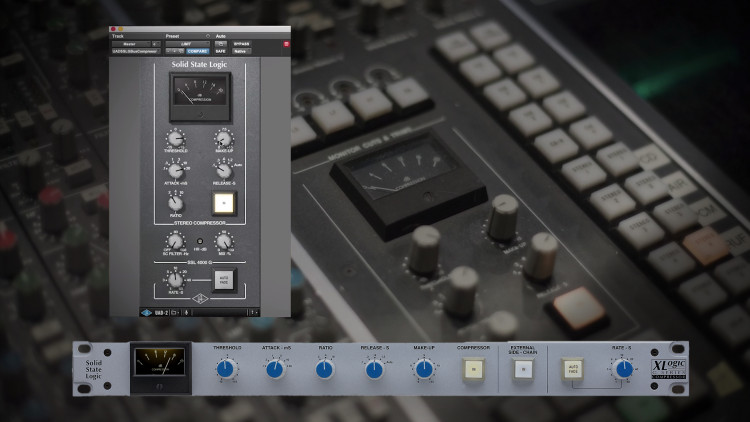Click the Universal Audio diamond logo on panel

tap(200, 299)
